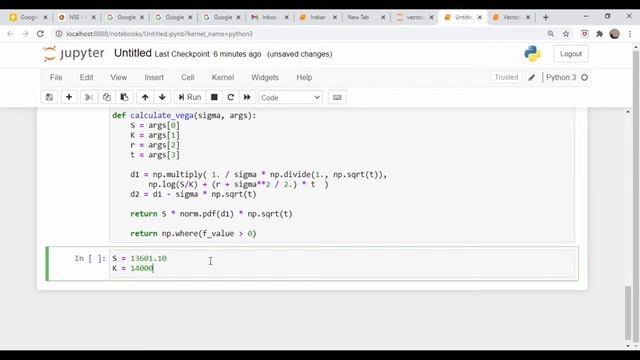Screen dimensions: 640x360
Task: Save notebook with the floppy disk icon
Action: point(49,97)
